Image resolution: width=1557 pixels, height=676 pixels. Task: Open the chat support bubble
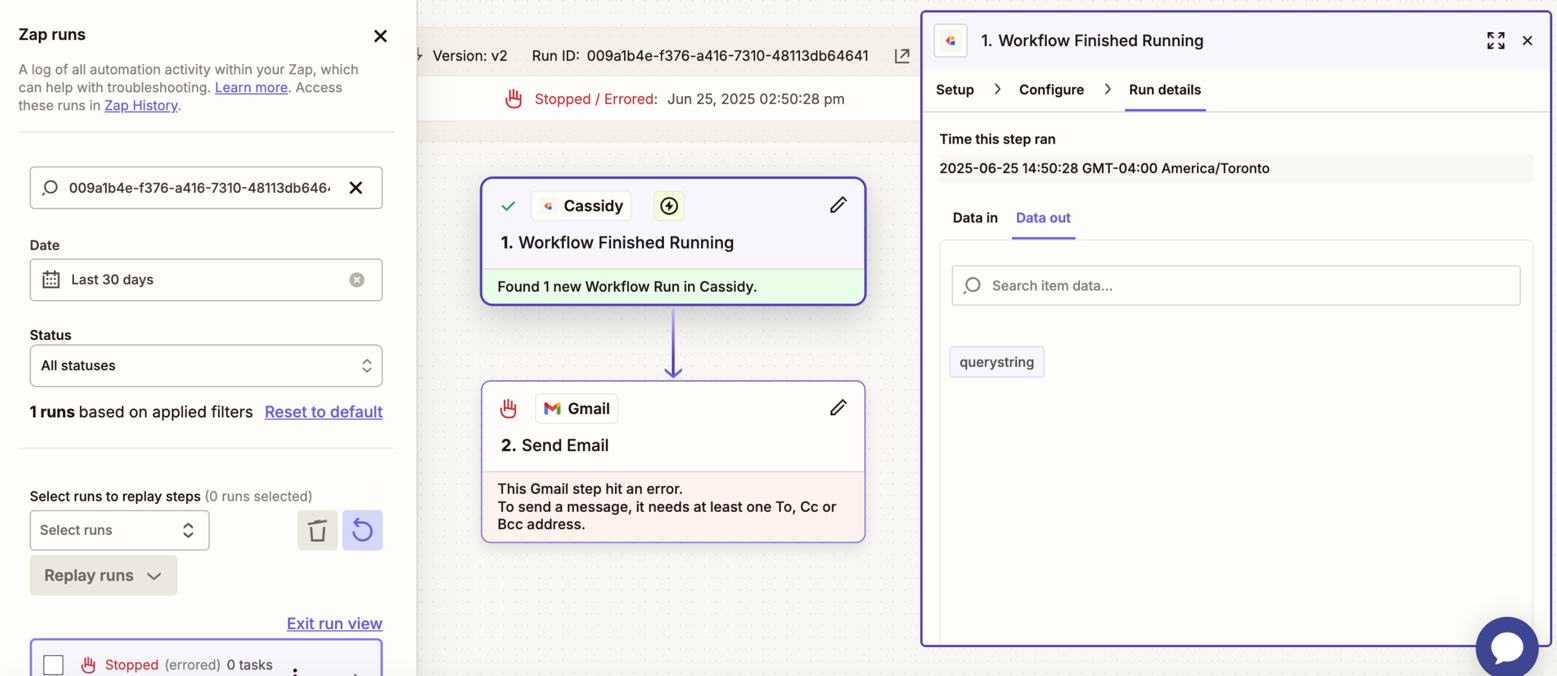1507,647
